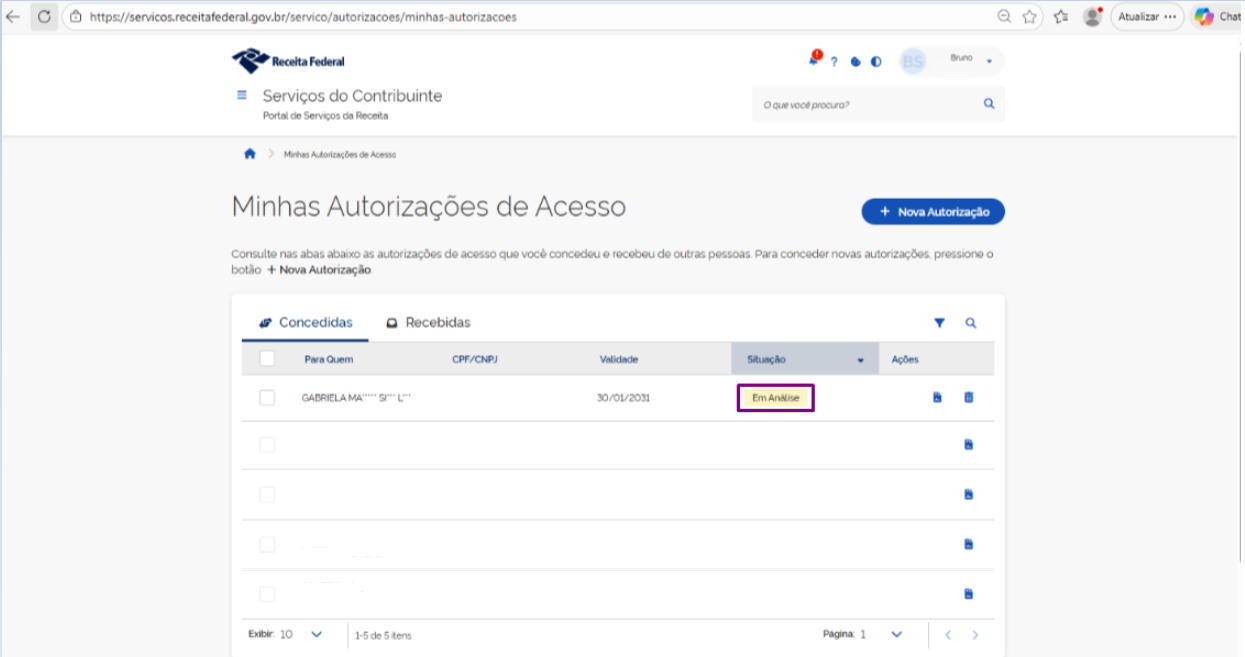Sort by the Situação column arrow

(x=860, y=360)
